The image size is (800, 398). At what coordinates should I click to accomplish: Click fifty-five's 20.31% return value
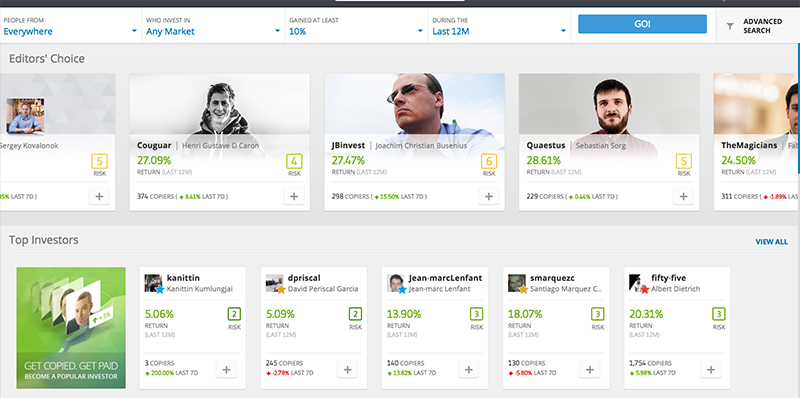pyautogui.click(x=646, y=314)
